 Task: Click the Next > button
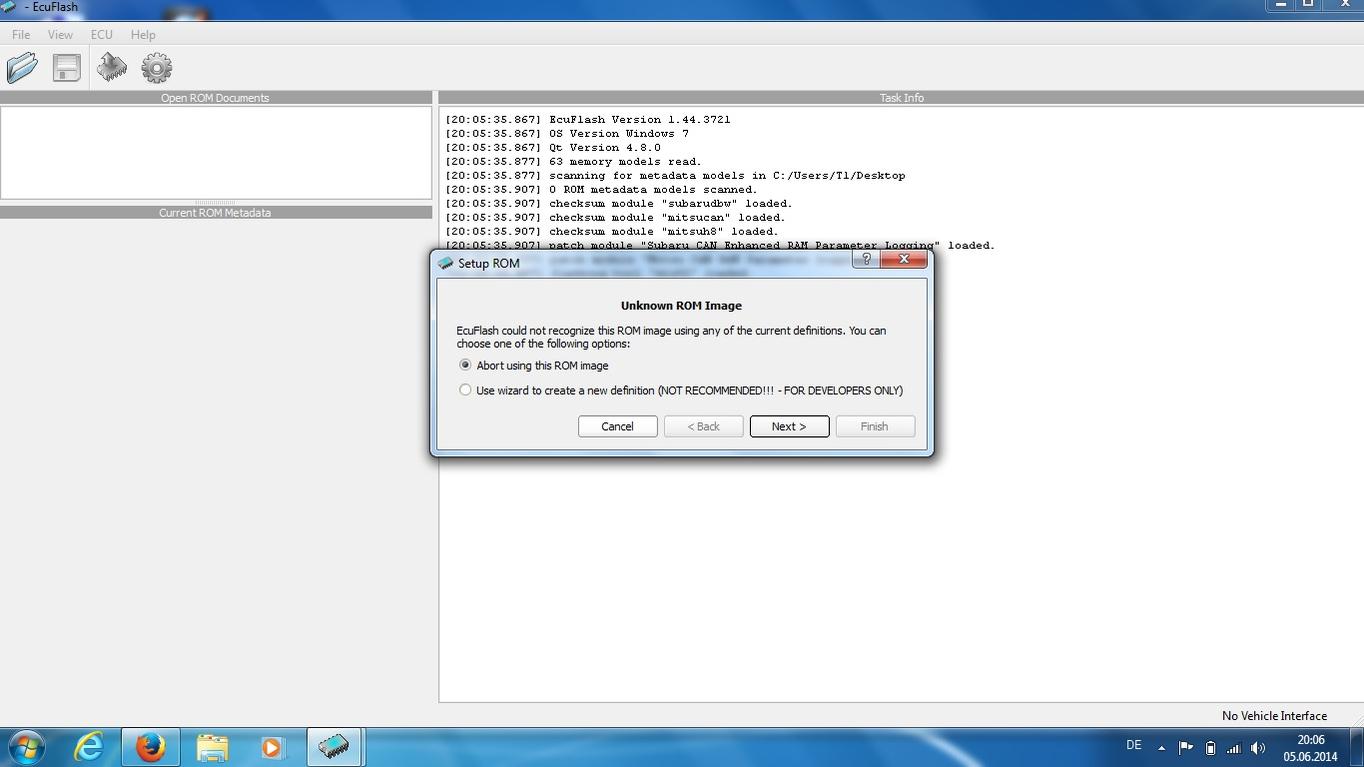[x=789, y=426]
